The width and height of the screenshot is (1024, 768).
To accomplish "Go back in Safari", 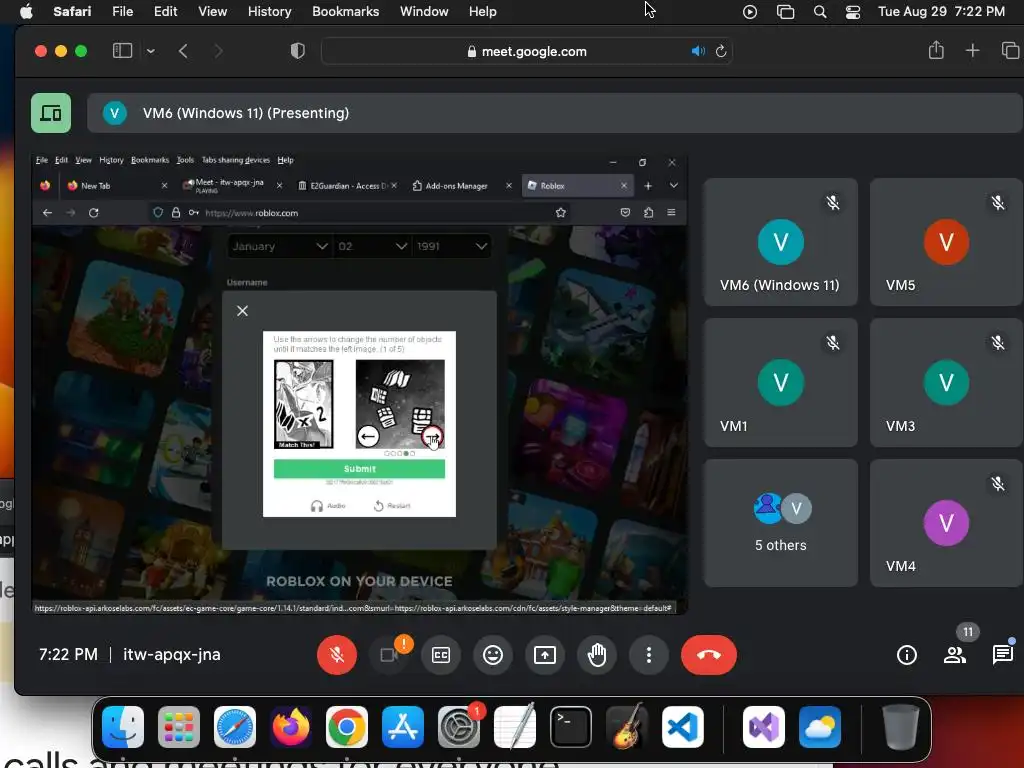I will tap(184, 51).
